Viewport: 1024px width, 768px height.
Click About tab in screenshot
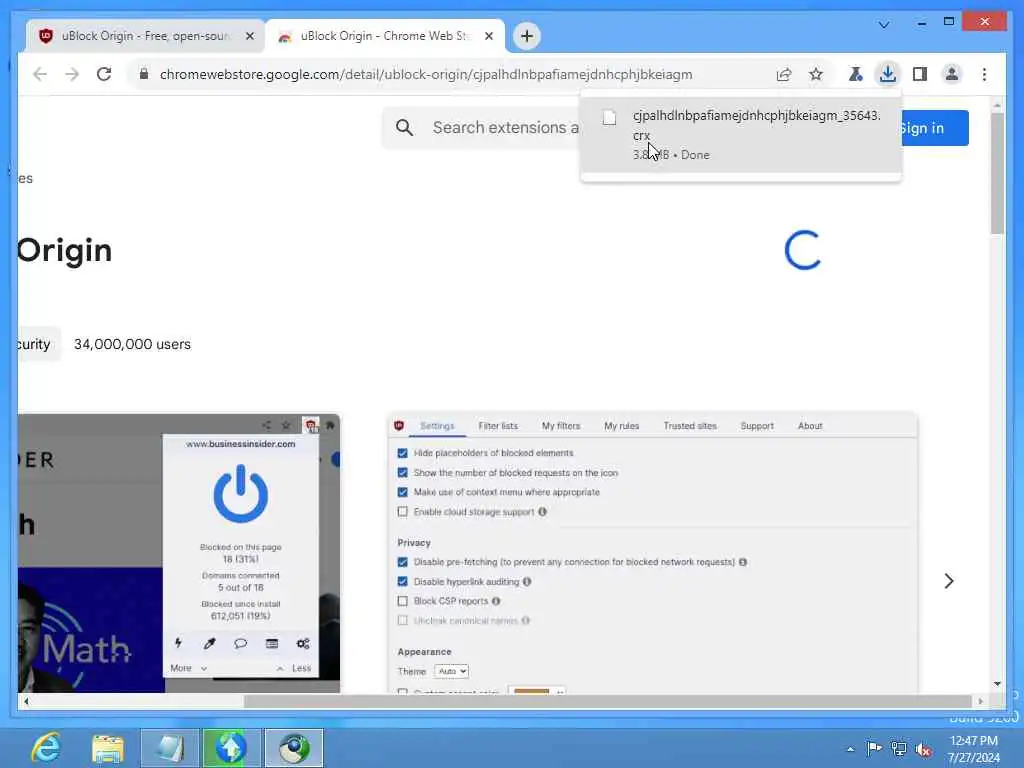coord(810,426)
